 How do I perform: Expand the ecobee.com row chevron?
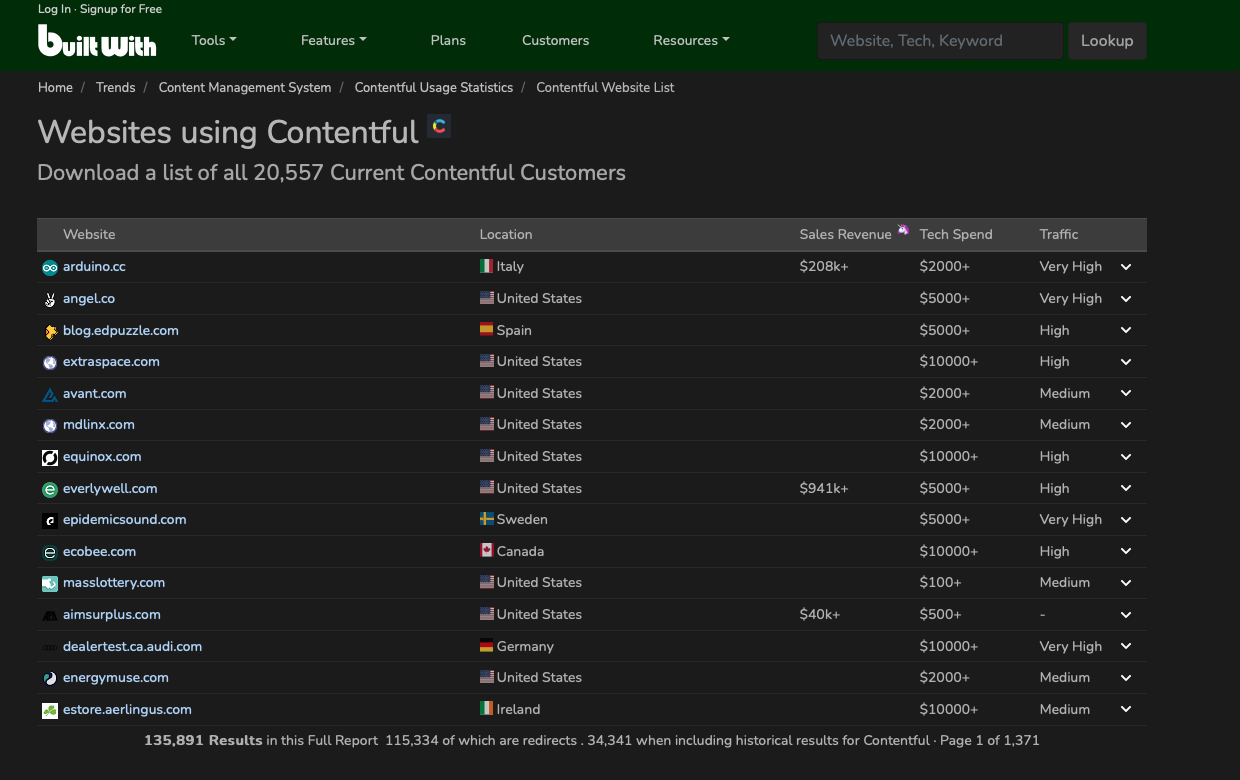pyautogui.click(x=1126, y=551)
